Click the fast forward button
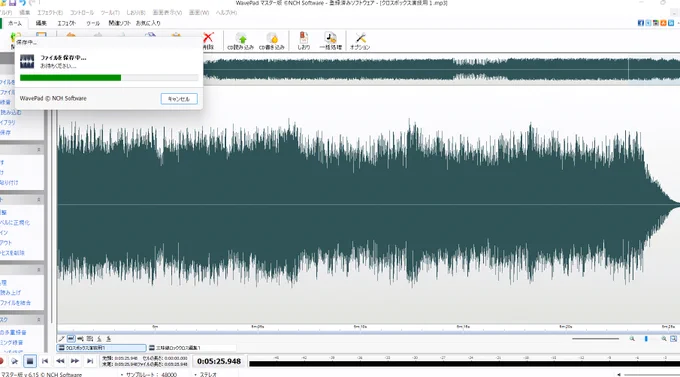This screenshot has height=377, width=680. coord(75,361)
